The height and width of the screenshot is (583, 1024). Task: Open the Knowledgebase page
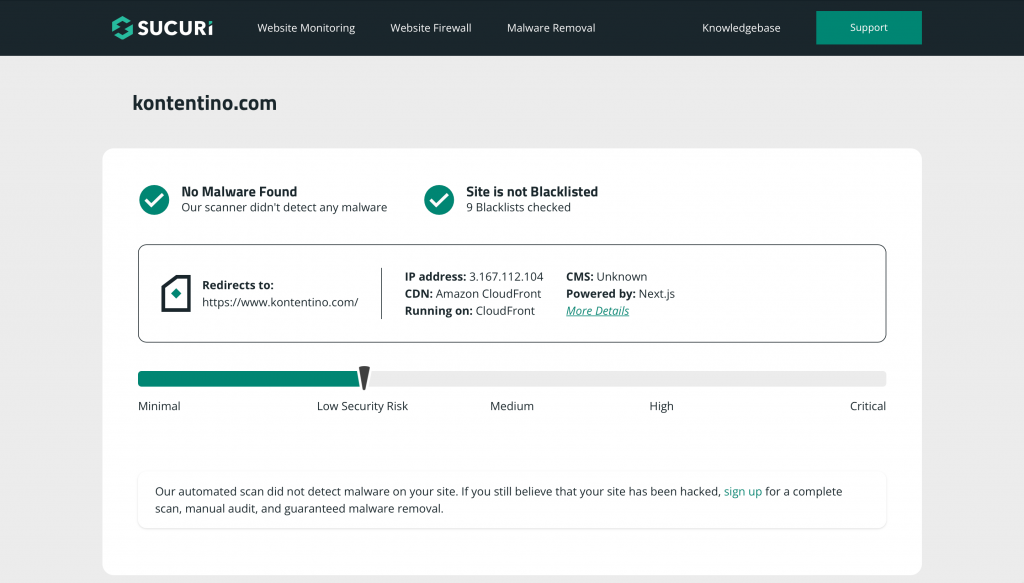click(x=741, y=28)
